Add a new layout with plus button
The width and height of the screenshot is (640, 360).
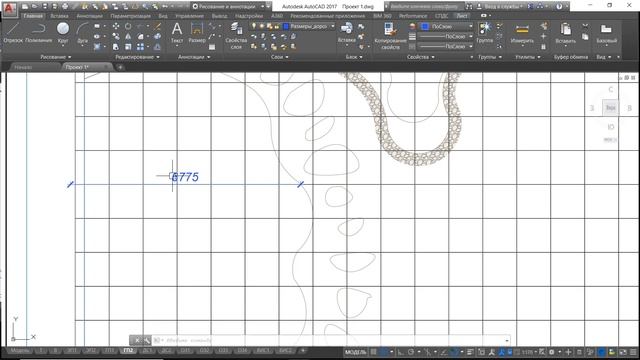[x=303, y=350]
